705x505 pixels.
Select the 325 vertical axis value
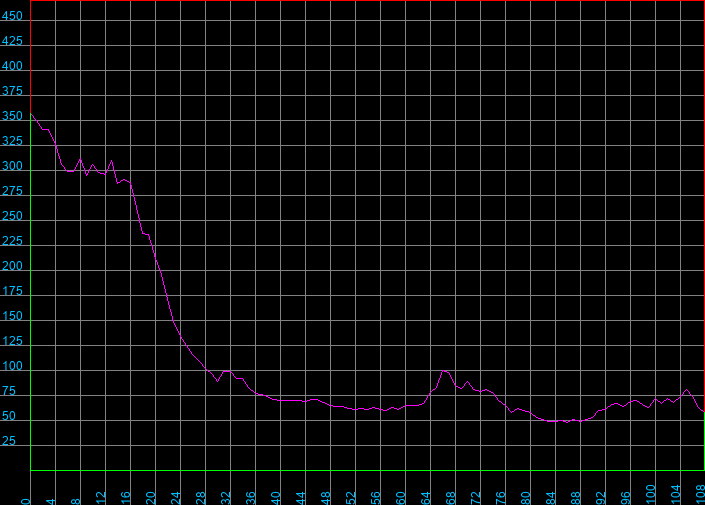(x=12, y=141)
